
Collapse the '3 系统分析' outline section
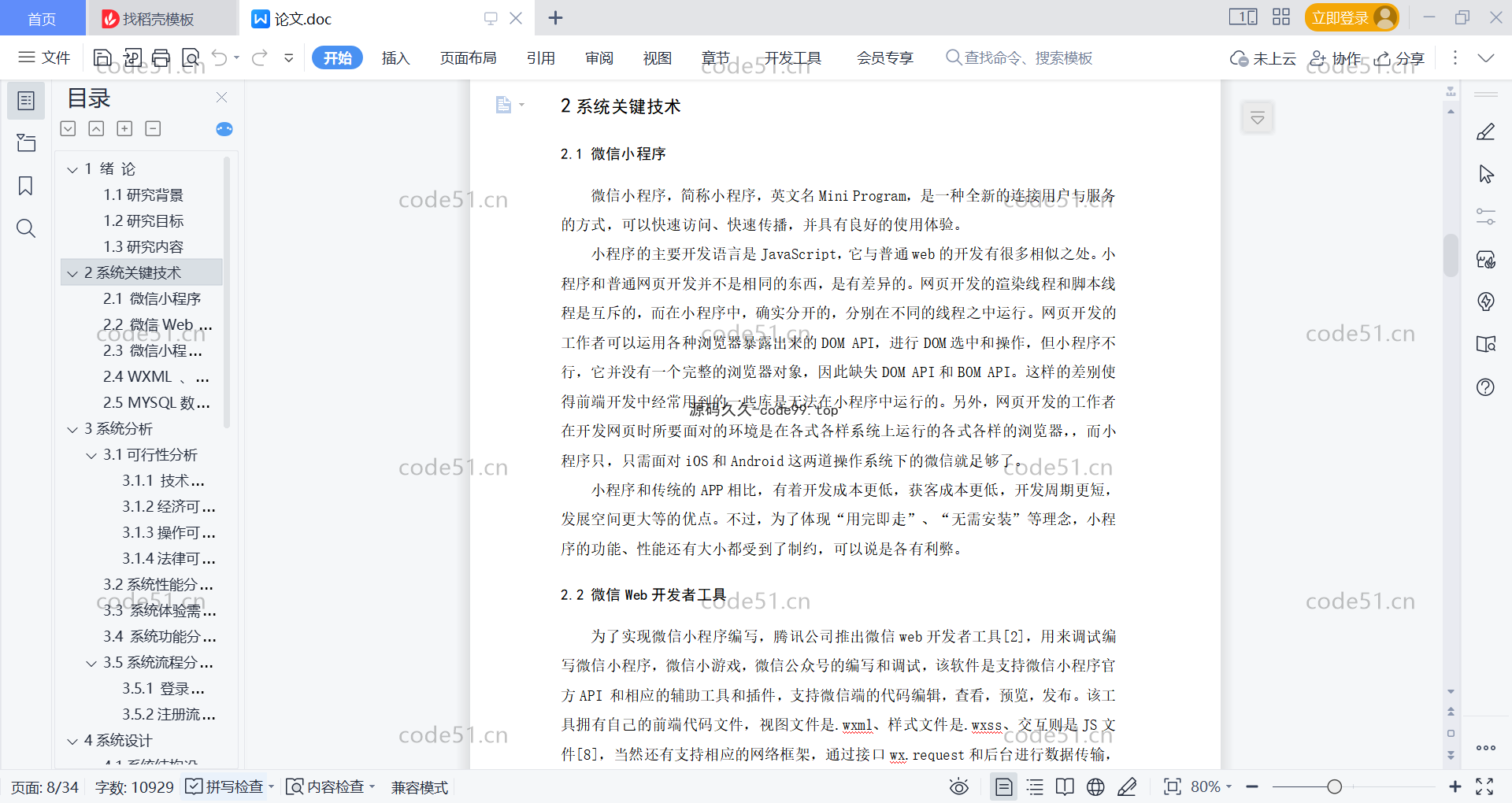point(72,429)
